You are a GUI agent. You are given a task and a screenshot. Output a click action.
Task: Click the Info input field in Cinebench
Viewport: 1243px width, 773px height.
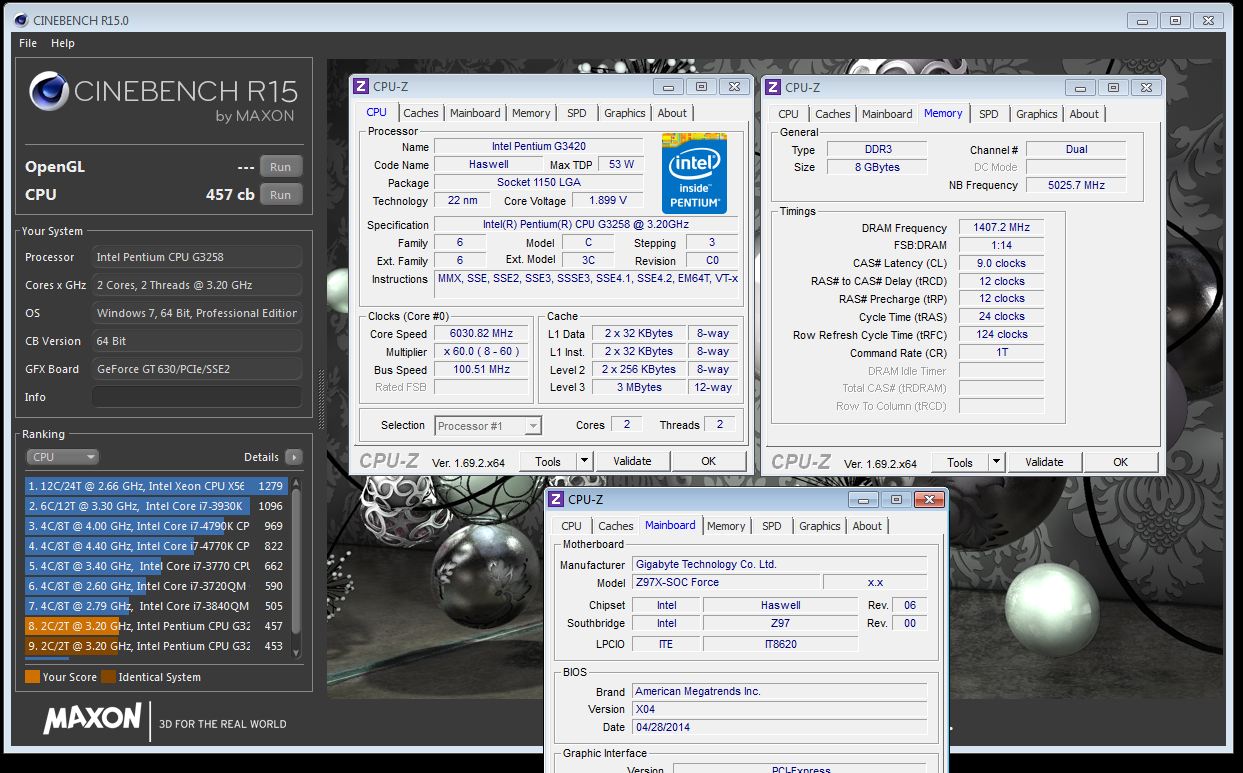tap(197, 397)
